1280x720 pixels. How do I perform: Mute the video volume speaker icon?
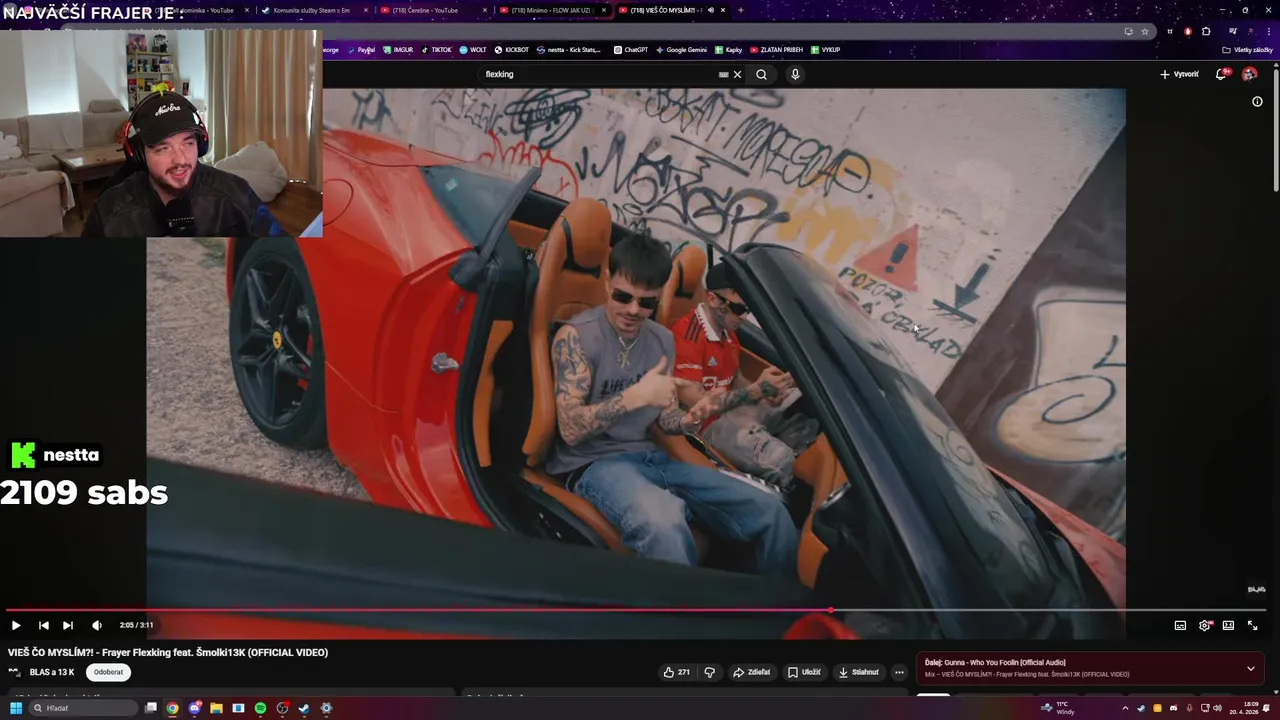coord(97,625)
